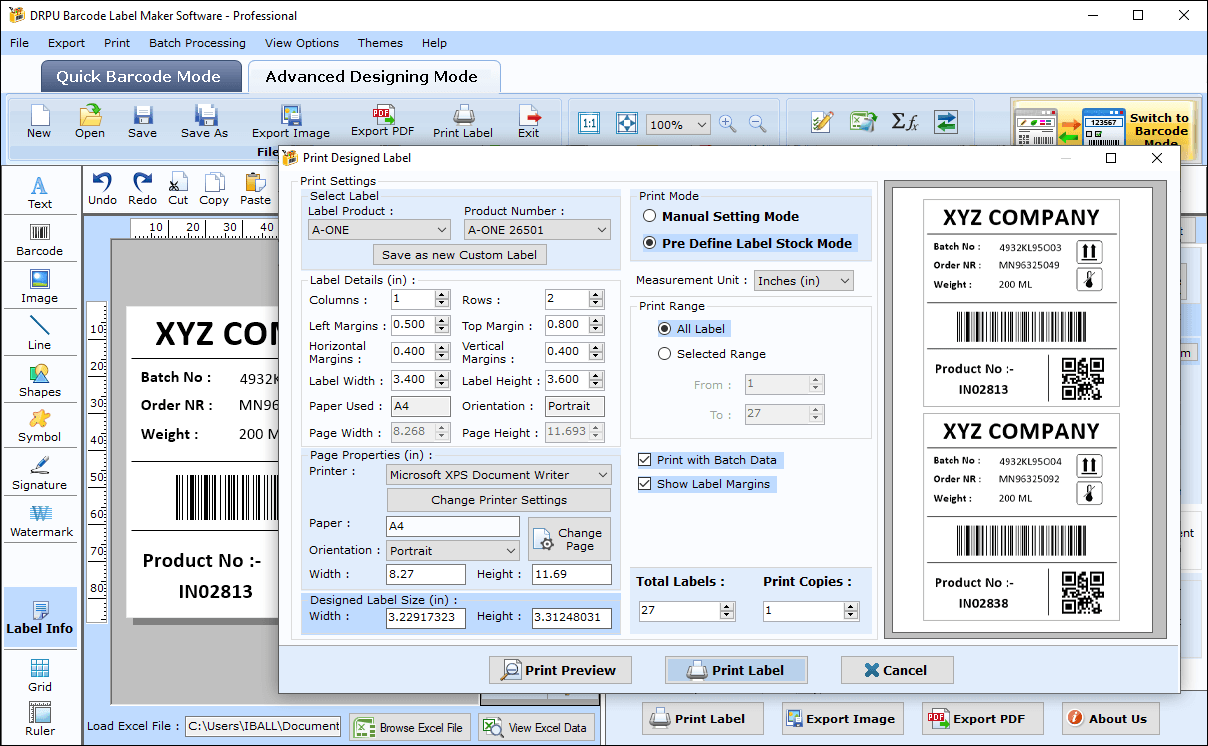Click the Designed Label Width field
The width and height of the screenshot is (1208, 746).
pyautogui.click(x=426, y=618)
